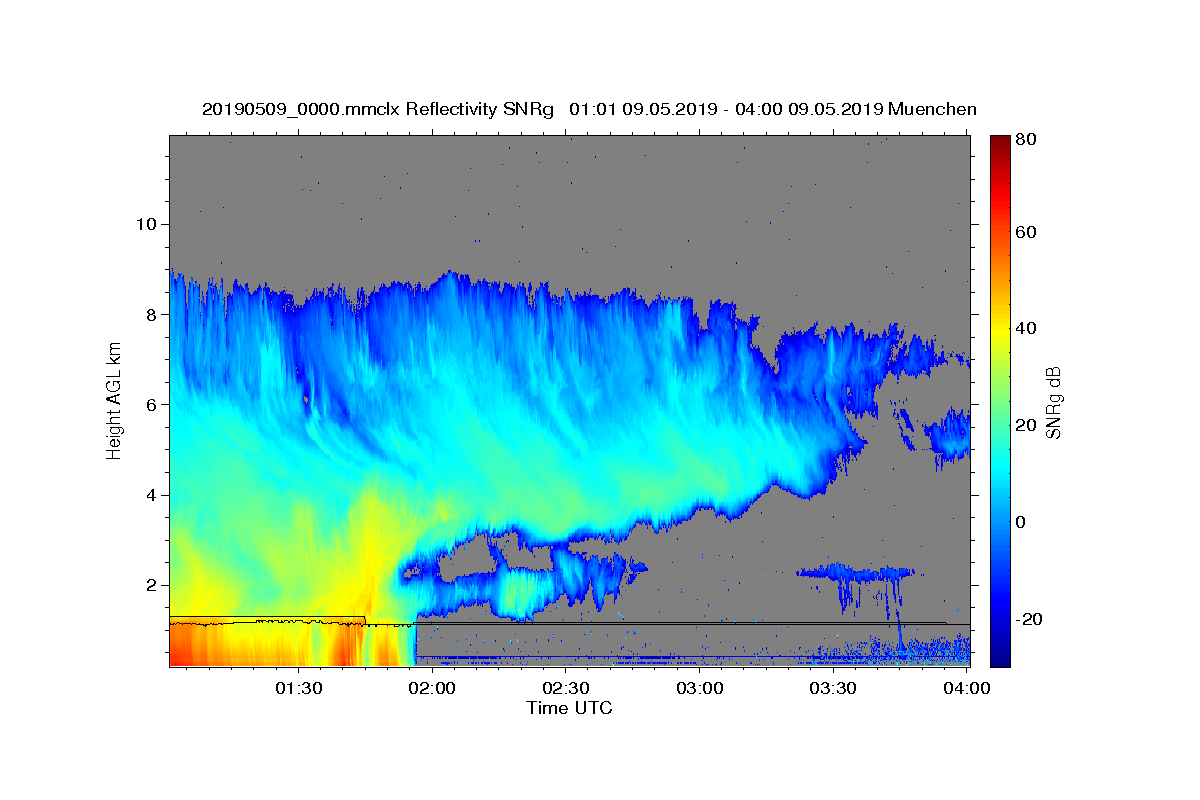This screenshot has height=800, width=1200.
Task: Click the 'Time UTC' x-axis label
Action: click(x=569, y=708)
